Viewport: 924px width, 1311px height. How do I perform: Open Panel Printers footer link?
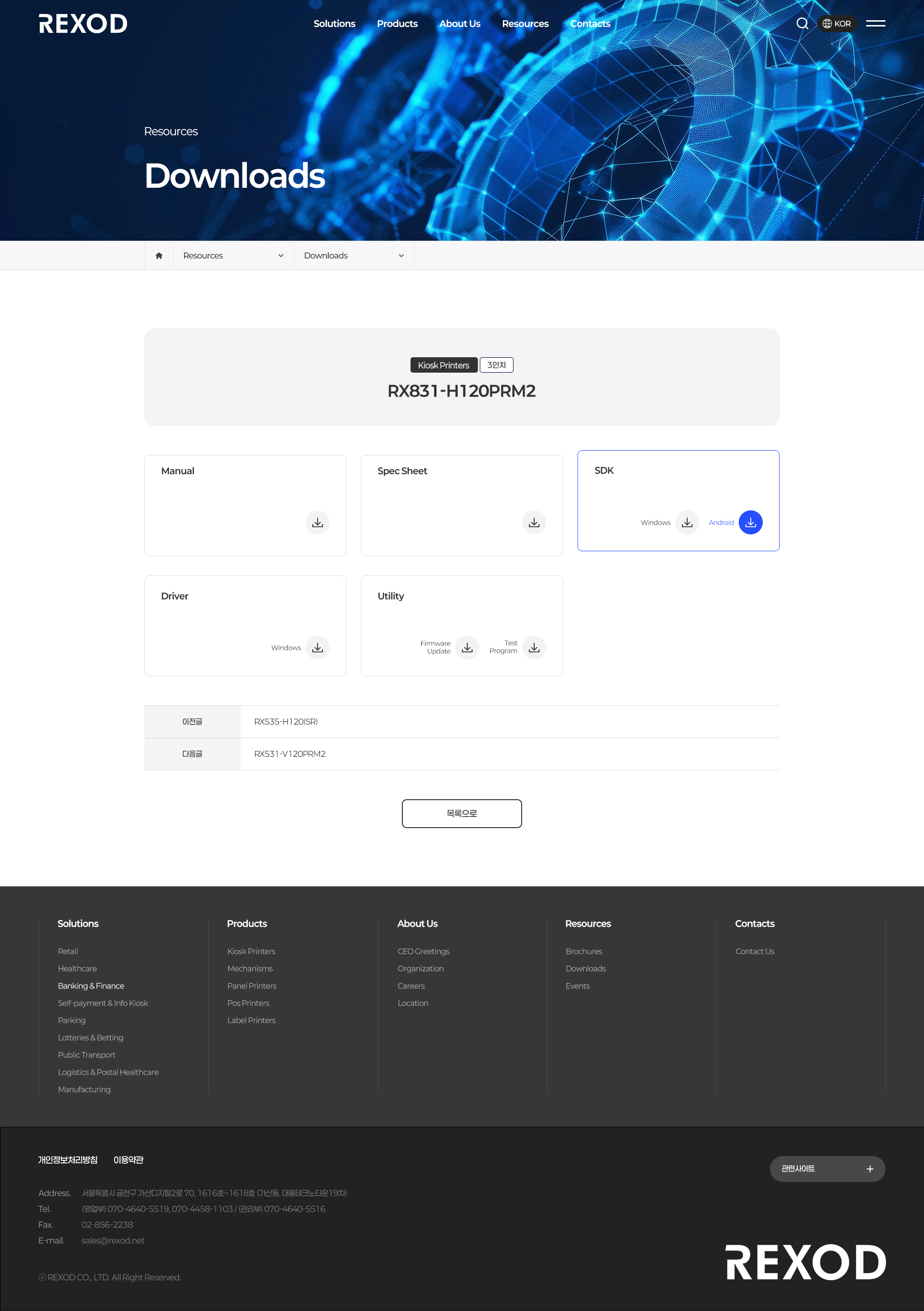point(252,986)
